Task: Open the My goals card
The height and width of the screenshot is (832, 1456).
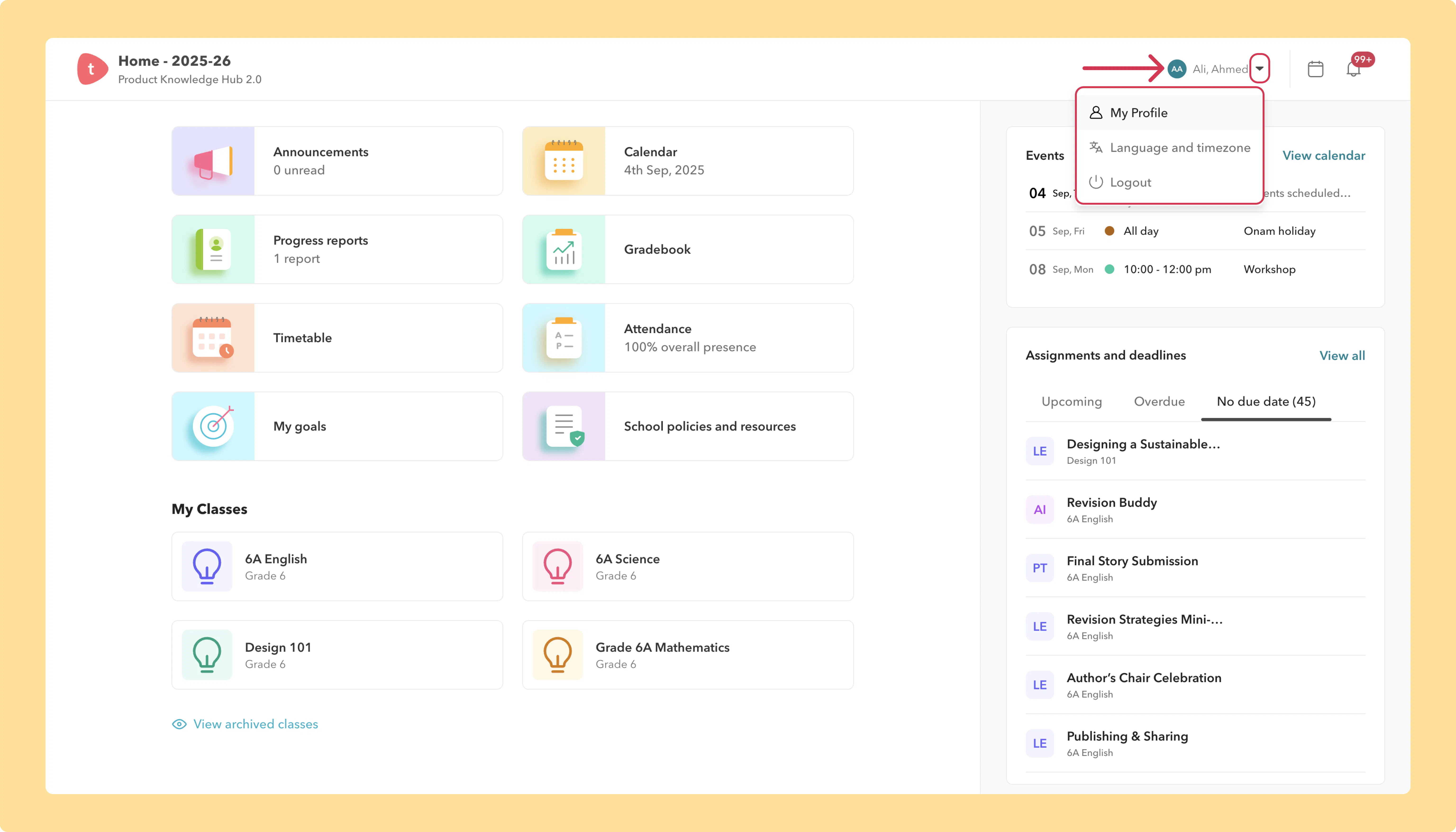Action: point(337,426)
